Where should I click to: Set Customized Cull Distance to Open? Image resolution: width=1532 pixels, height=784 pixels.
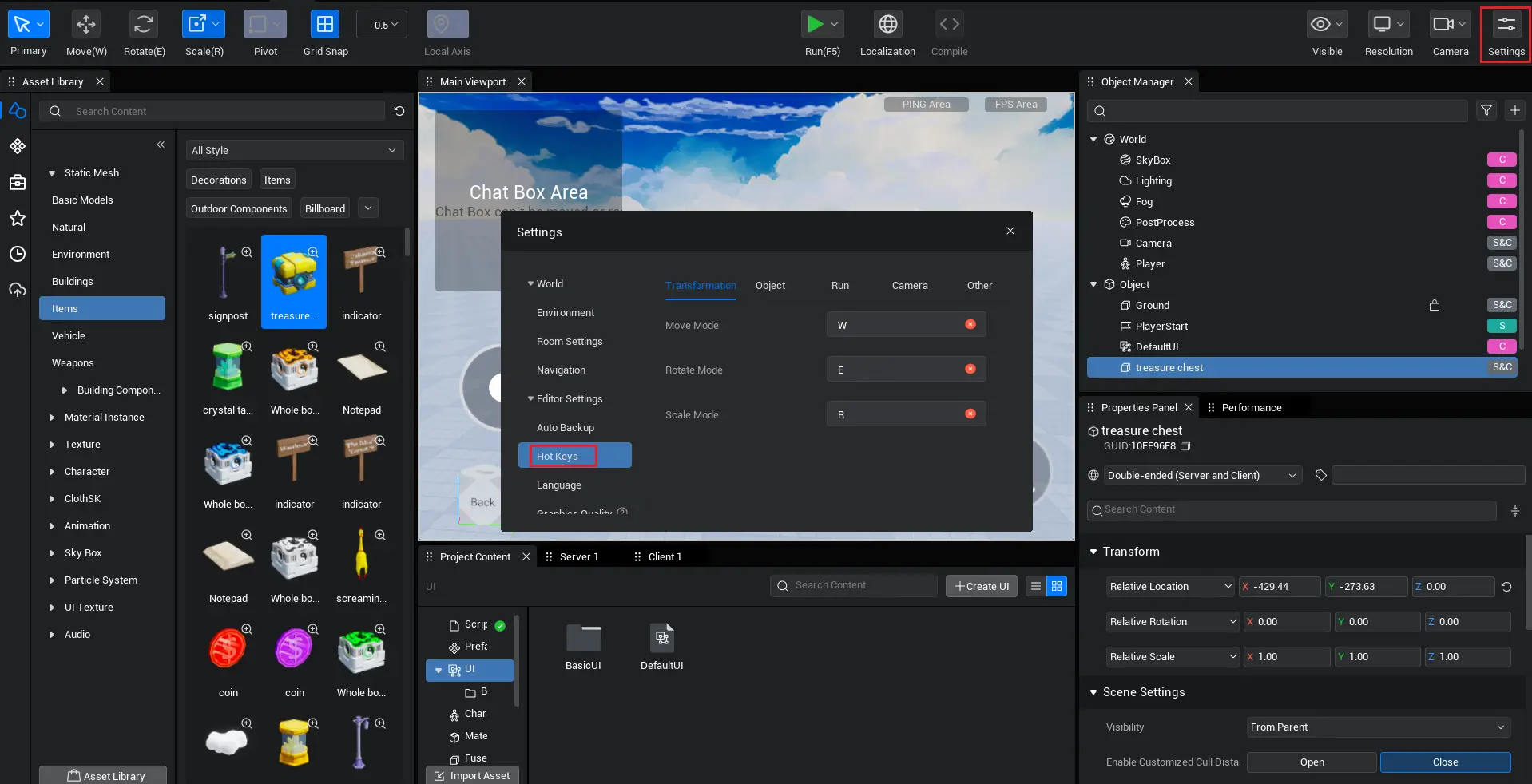click(x=1312, y=762)
